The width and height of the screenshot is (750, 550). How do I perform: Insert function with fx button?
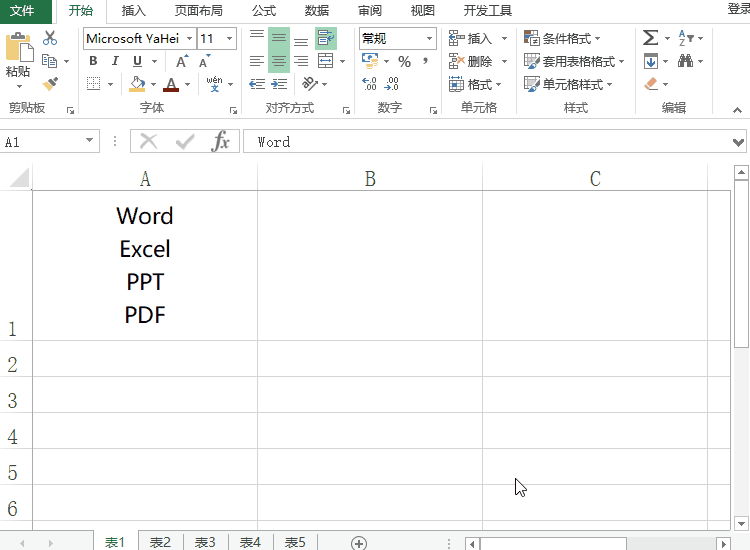tap(221, 142)
